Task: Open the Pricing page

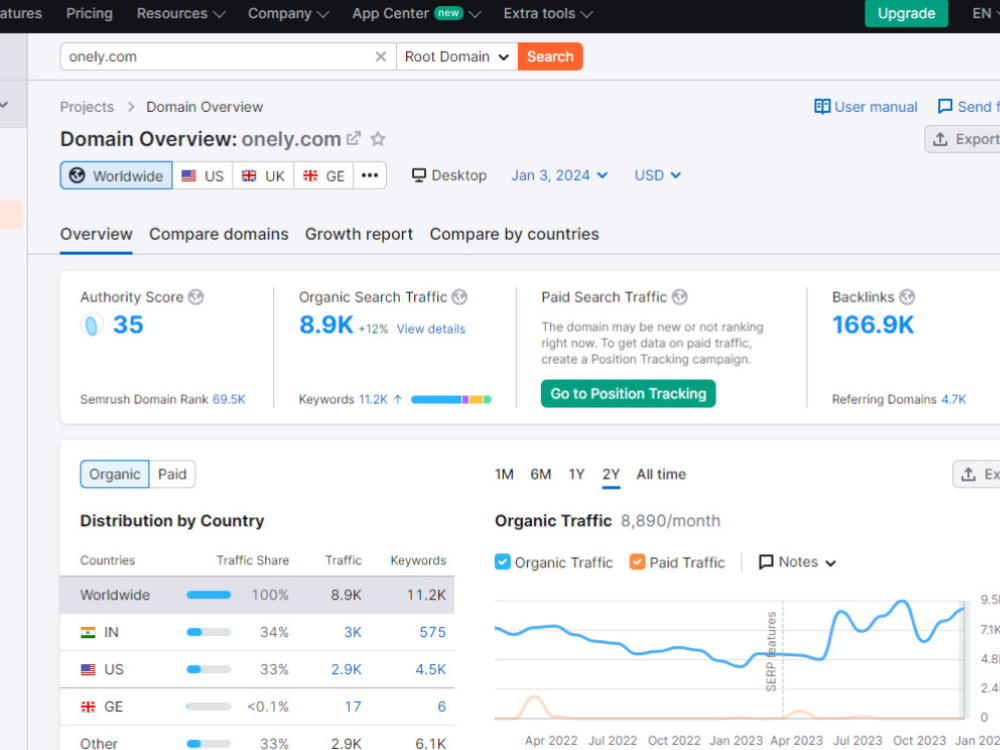Action: pos(89,13)
